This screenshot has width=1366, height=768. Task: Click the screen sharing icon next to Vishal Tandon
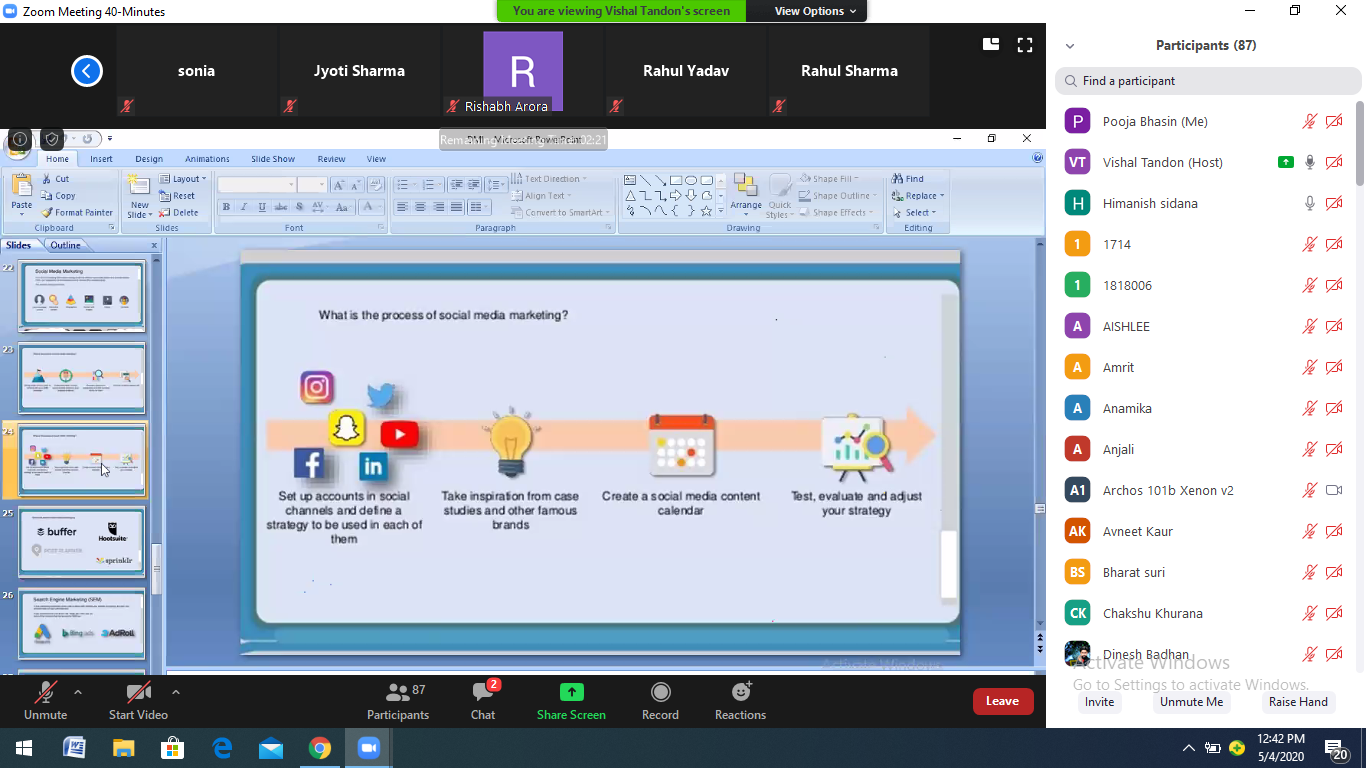(1286, 162)
